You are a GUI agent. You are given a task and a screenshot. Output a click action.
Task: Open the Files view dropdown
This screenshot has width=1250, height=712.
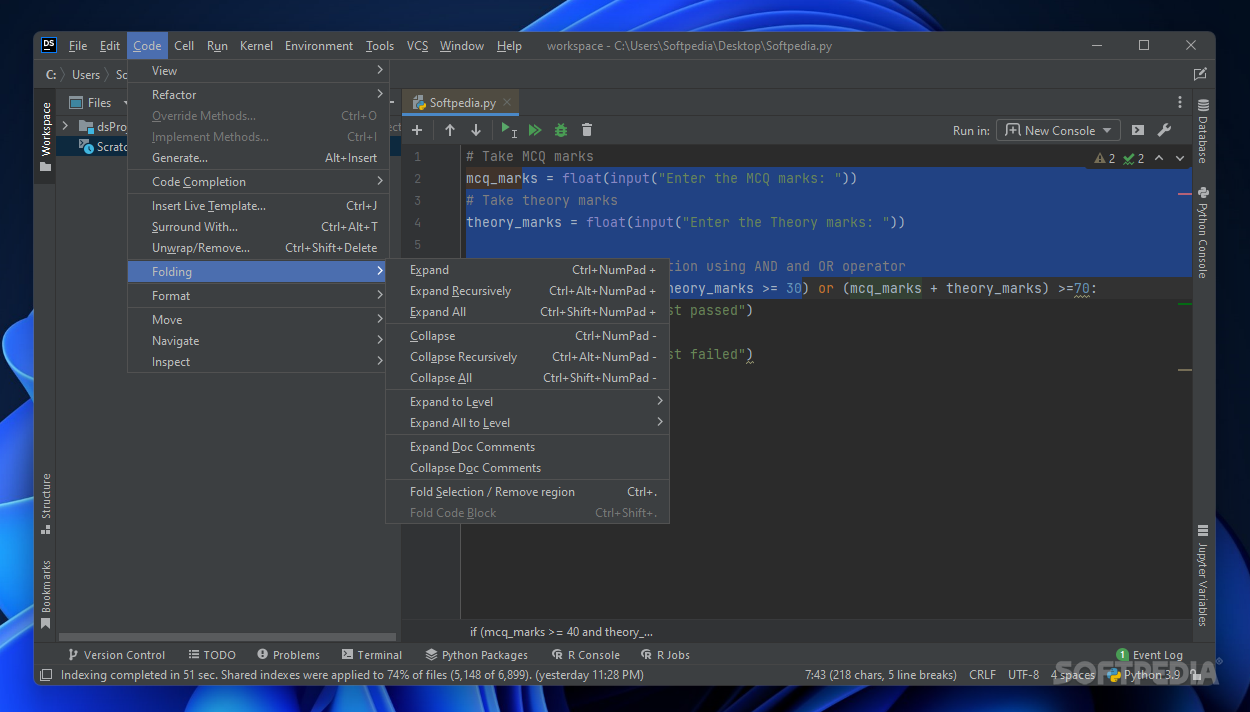coord(99,102)
